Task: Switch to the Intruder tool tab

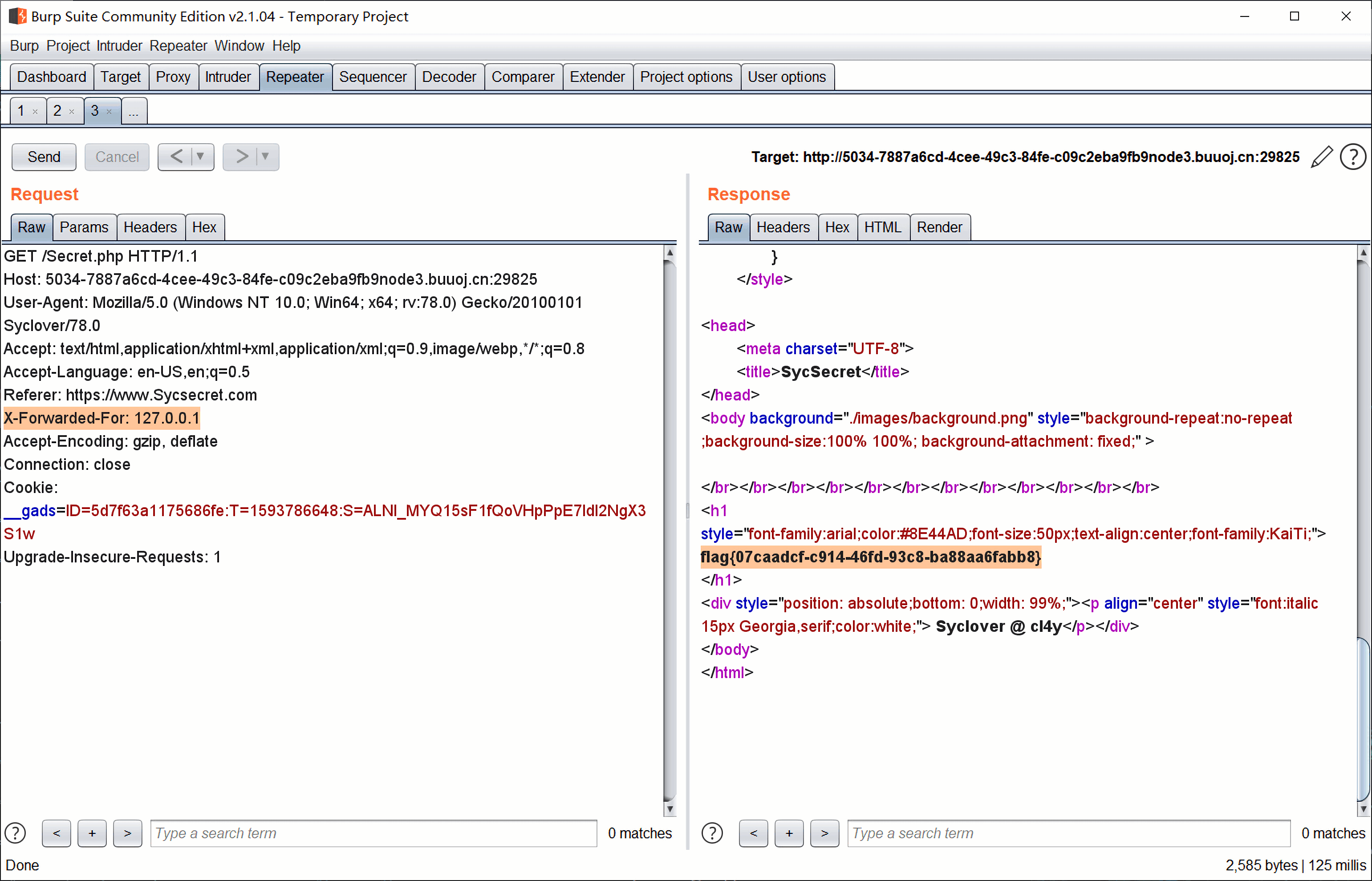Action: (228, 77)
